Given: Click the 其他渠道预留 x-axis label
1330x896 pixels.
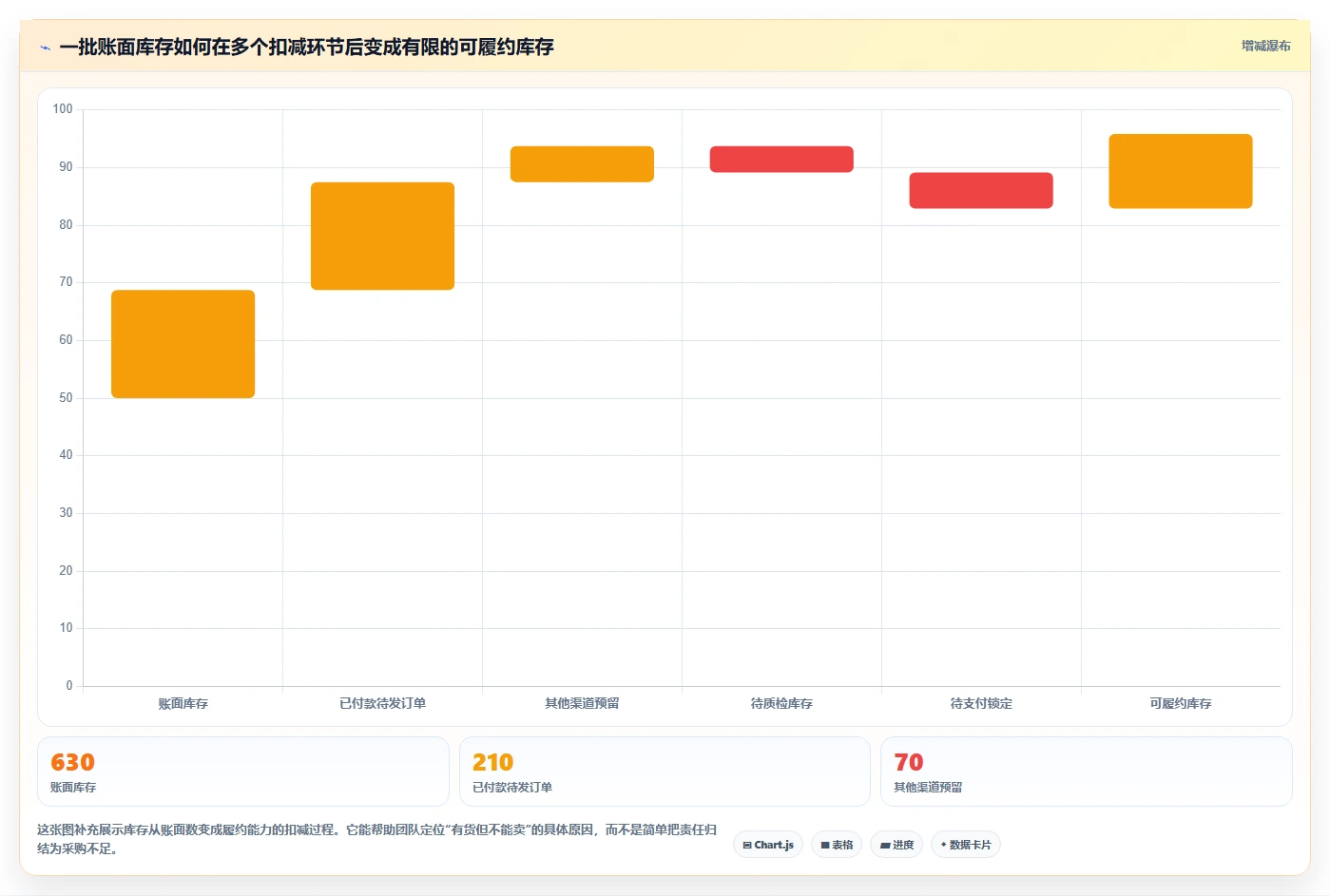Looking at the screenshot, I should pyautogui.click(x=582, y=703).
